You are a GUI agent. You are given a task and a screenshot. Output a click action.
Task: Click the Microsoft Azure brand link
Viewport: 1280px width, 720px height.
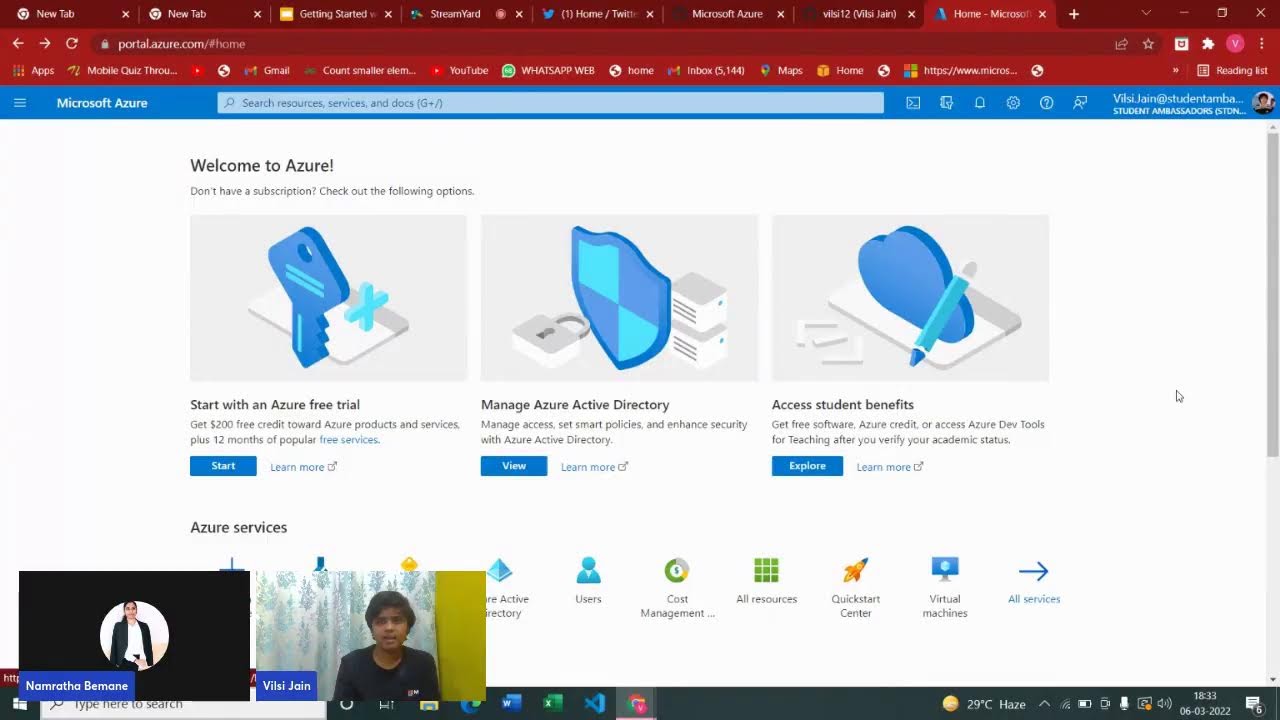[102, 103]
